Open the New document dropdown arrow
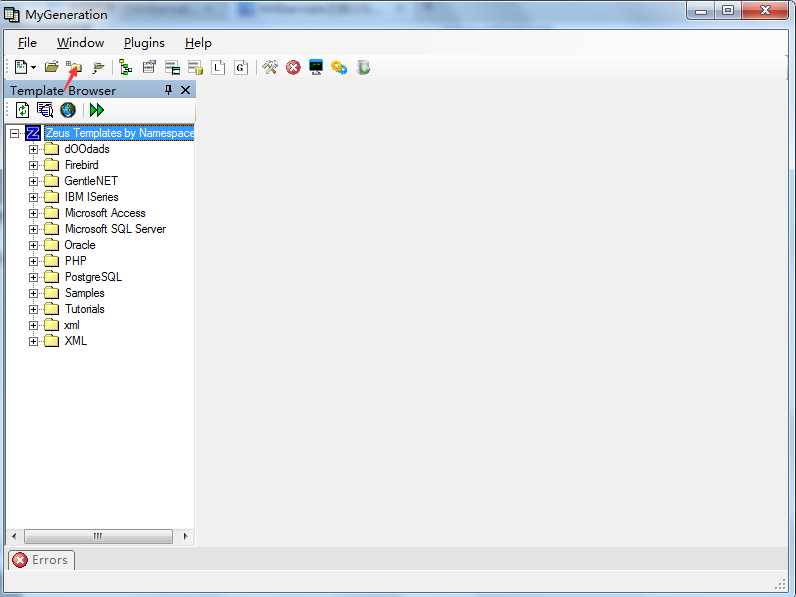The height and width of the screenshot is (597, 796). coord(34,68)
